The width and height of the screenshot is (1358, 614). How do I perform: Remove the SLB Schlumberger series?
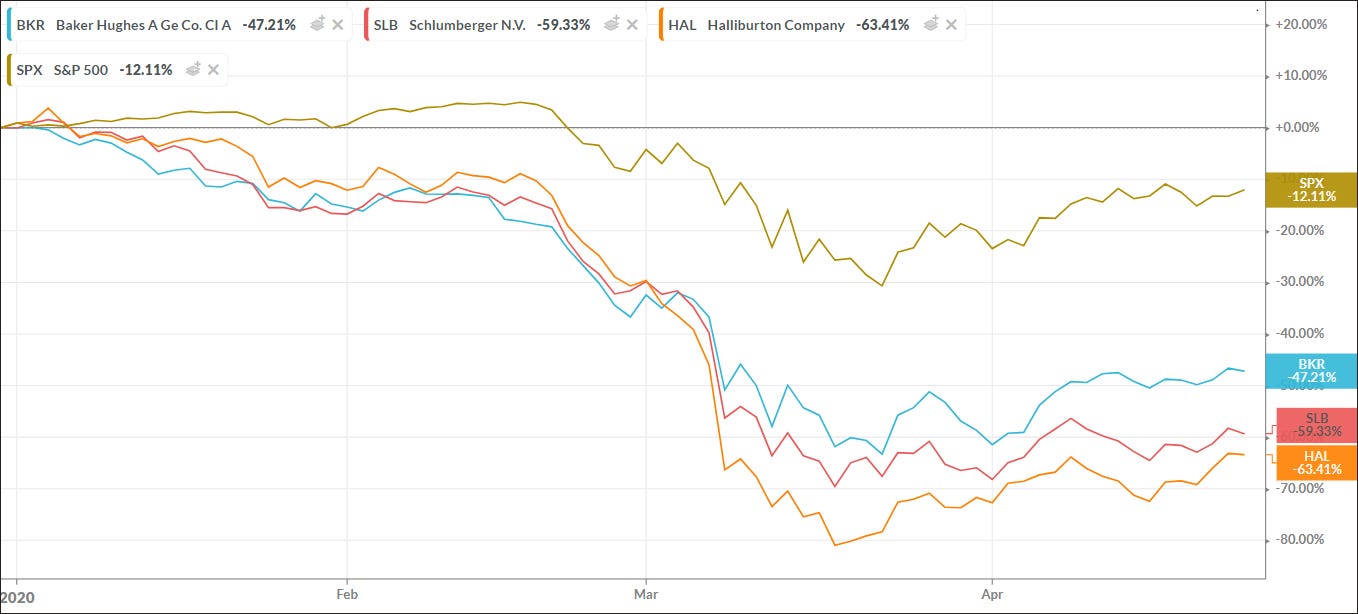coord(632,25)
